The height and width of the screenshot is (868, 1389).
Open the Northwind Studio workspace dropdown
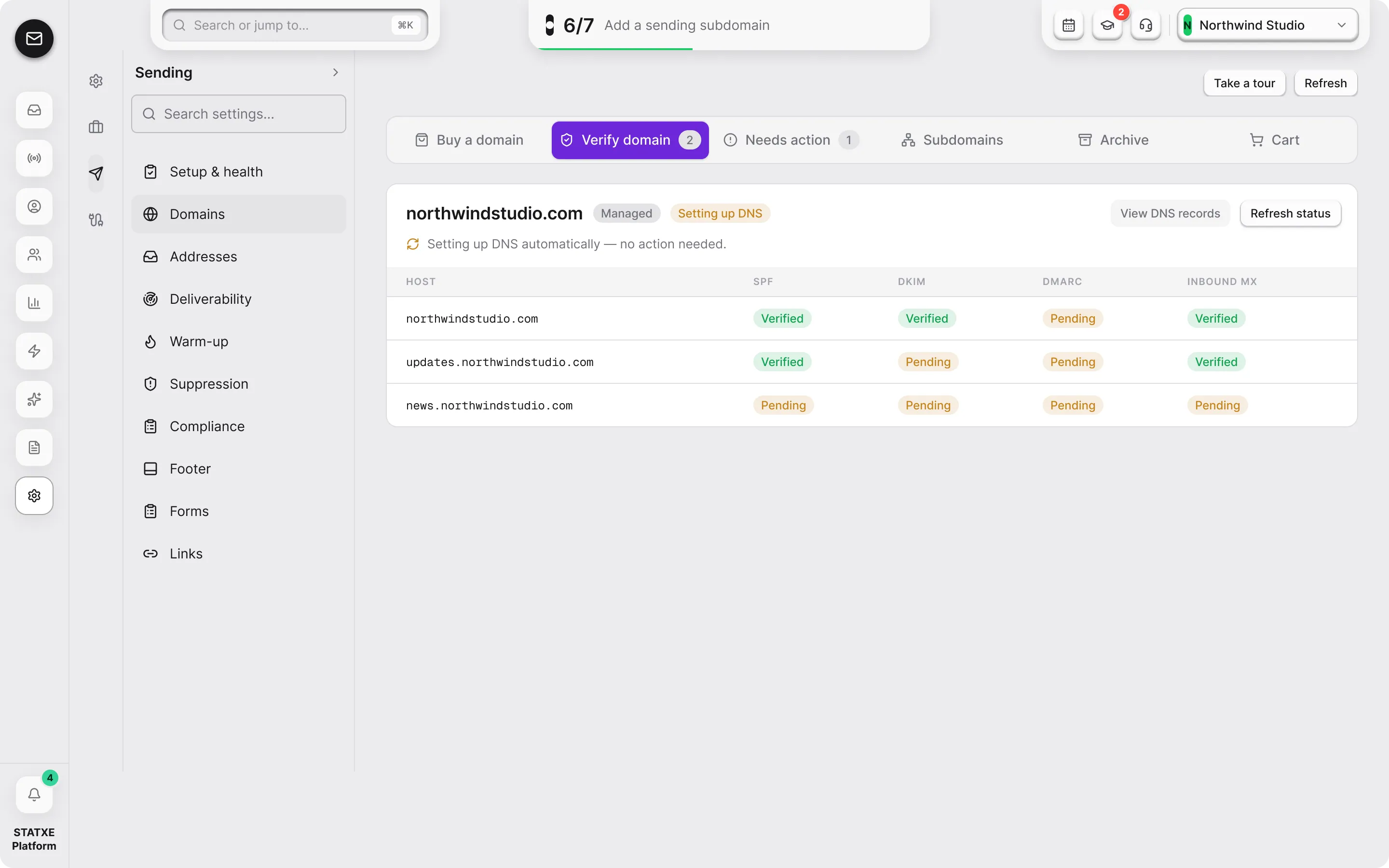point(1267,25)
